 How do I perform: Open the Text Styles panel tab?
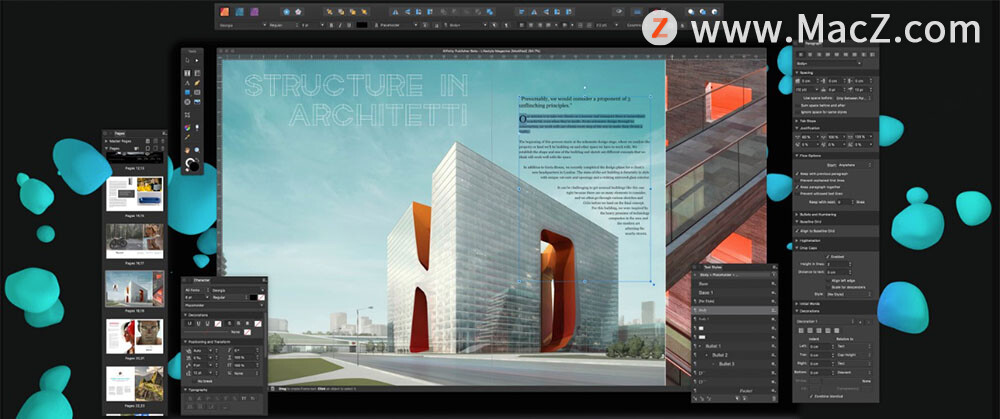(713, 267)
